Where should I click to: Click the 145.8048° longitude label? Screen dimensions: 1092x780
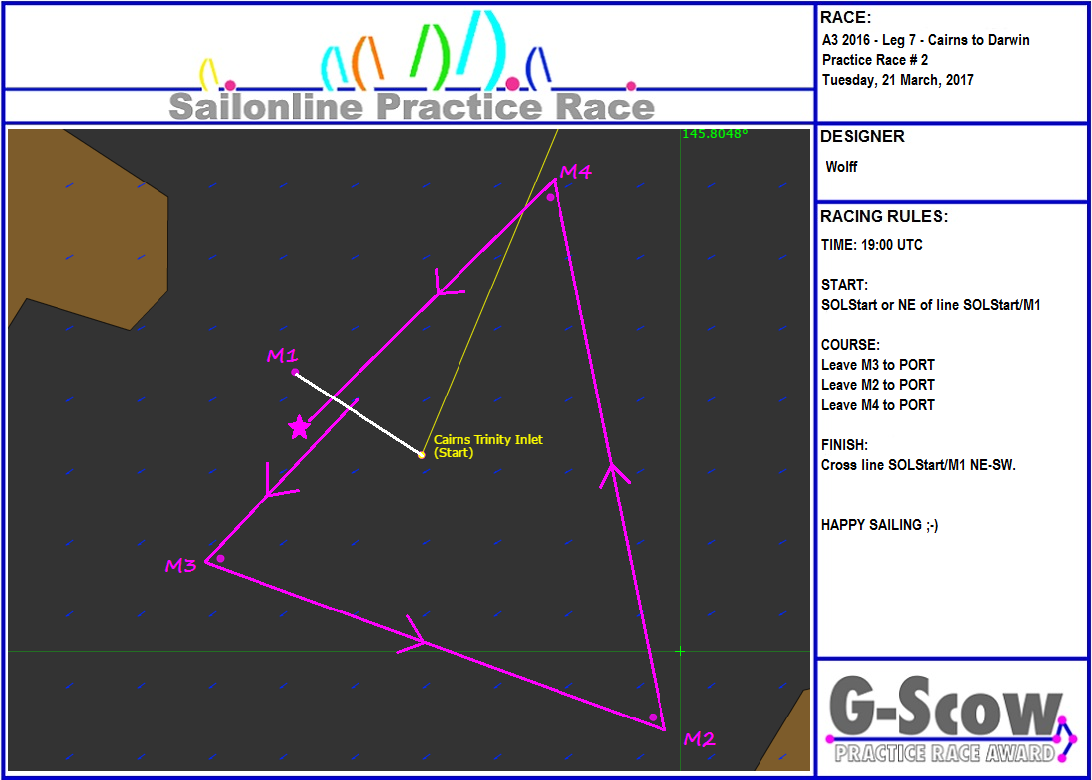click(715, 133)
